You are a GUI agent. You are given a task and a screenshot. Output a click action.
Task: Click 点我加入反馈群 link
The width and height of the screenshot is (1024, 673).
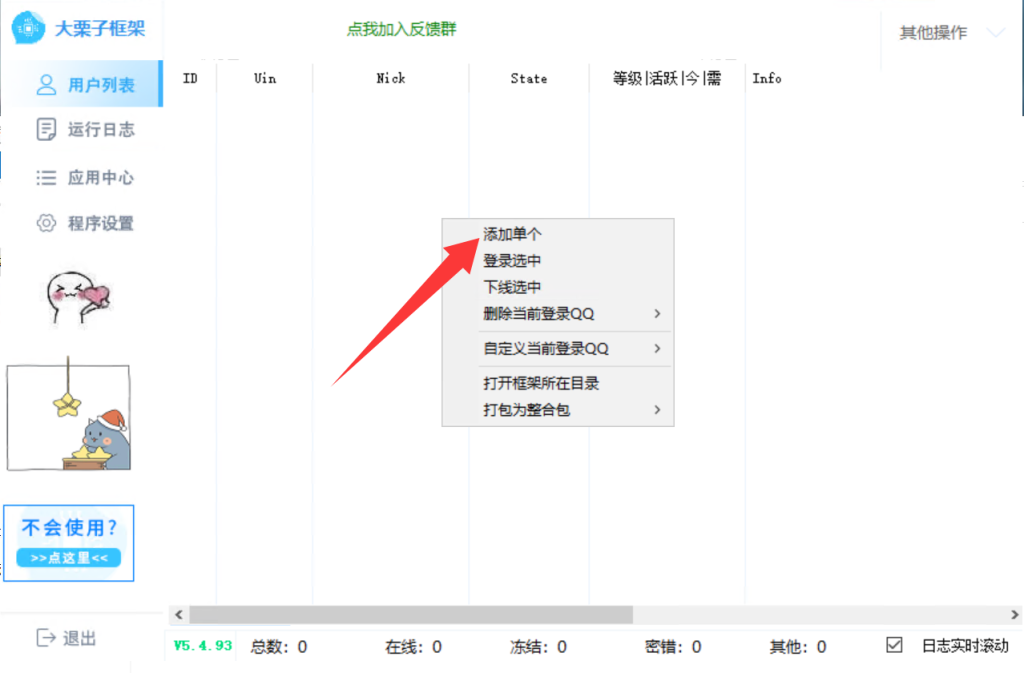click(401, 29)
